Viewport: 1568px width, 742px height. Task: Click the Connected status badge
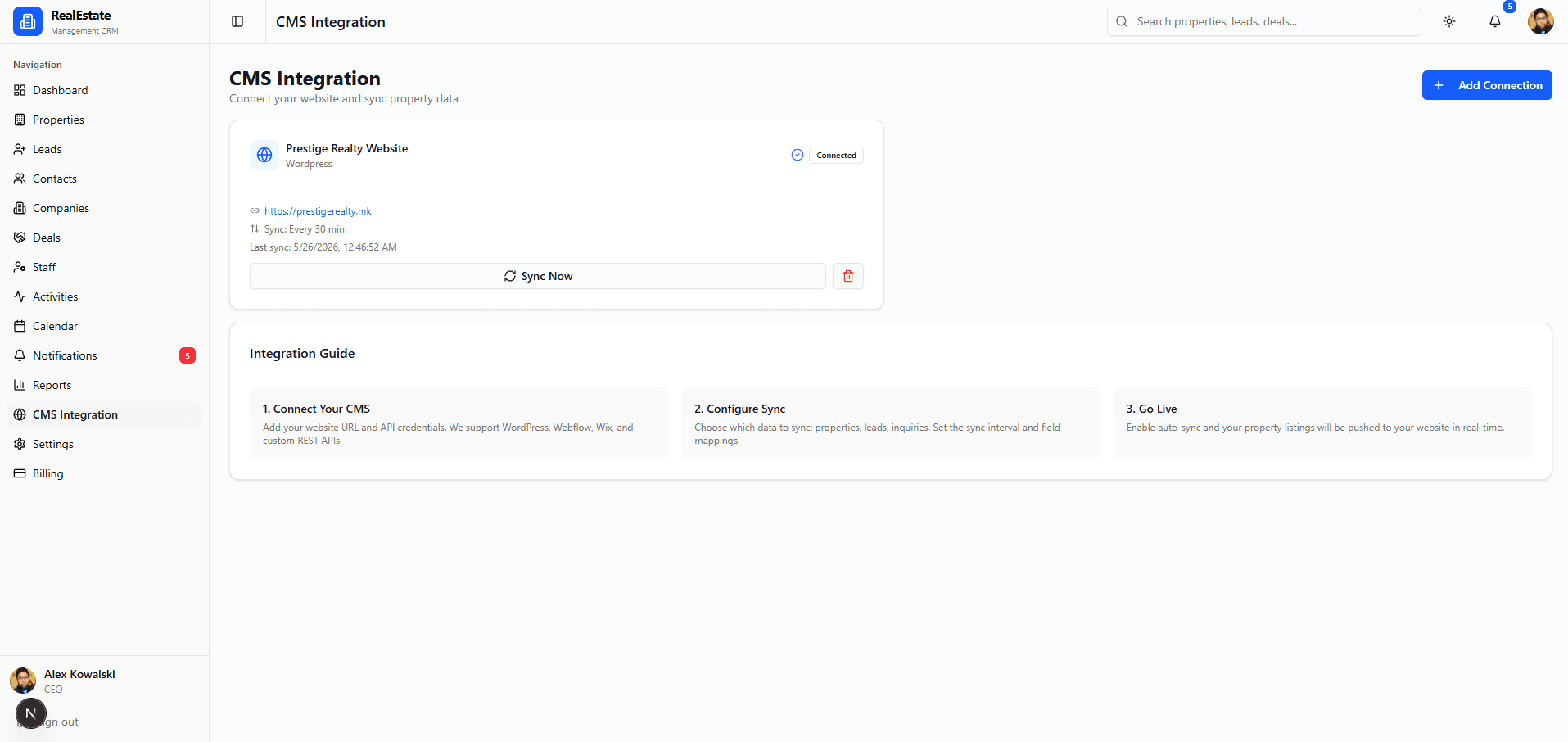tap(836, 155)
